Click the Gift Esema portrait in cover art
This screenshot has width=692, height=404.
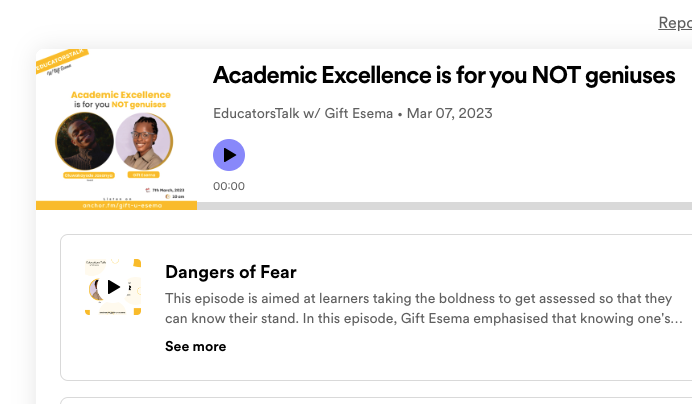pos(144,140)
